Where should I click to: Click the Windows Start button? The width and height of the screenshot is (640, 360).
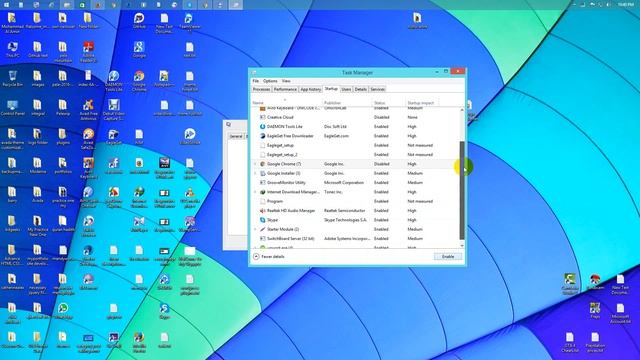pos(7,4)
